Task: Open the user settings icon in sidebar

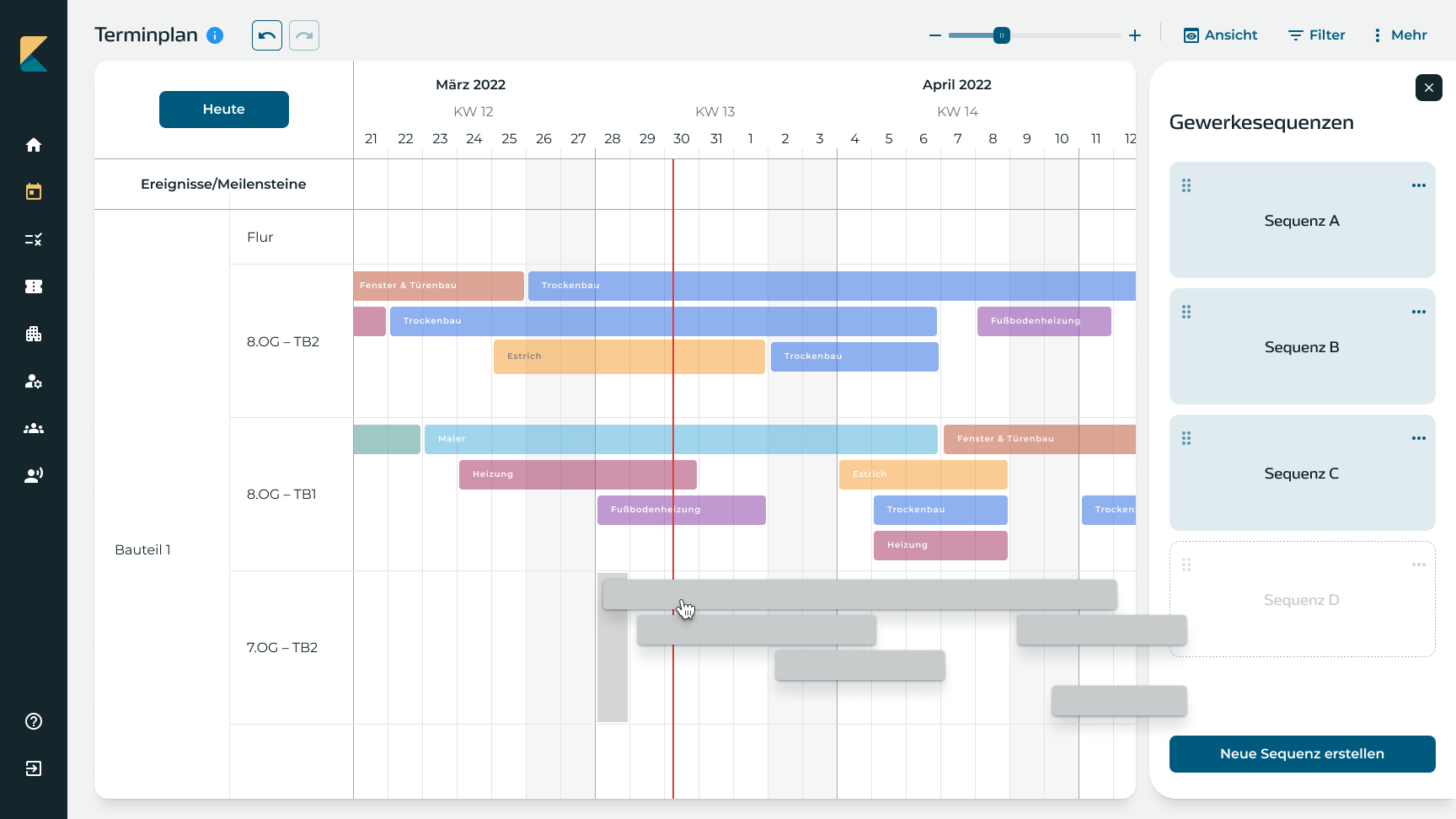Action: (x=34, y=381)
